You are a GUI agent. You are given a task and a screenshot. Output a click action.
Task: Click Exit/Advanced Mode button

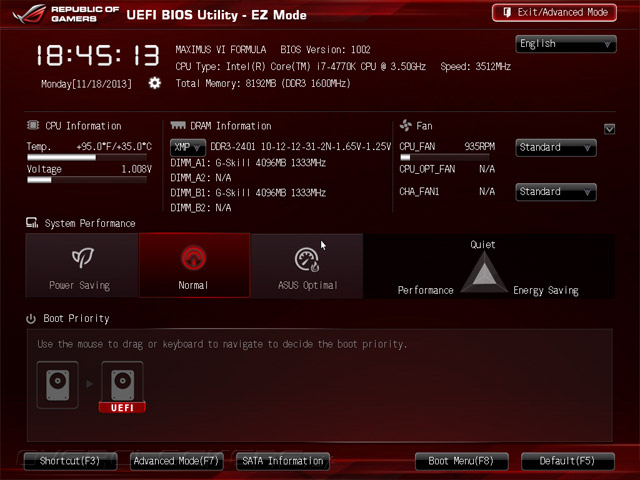[554, 13]
